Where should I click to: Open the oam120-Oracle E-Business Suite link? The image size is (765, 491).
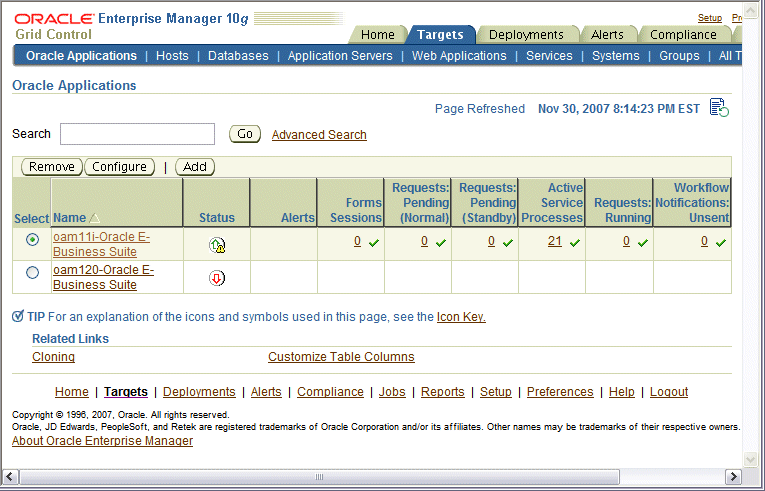point(103,277)
